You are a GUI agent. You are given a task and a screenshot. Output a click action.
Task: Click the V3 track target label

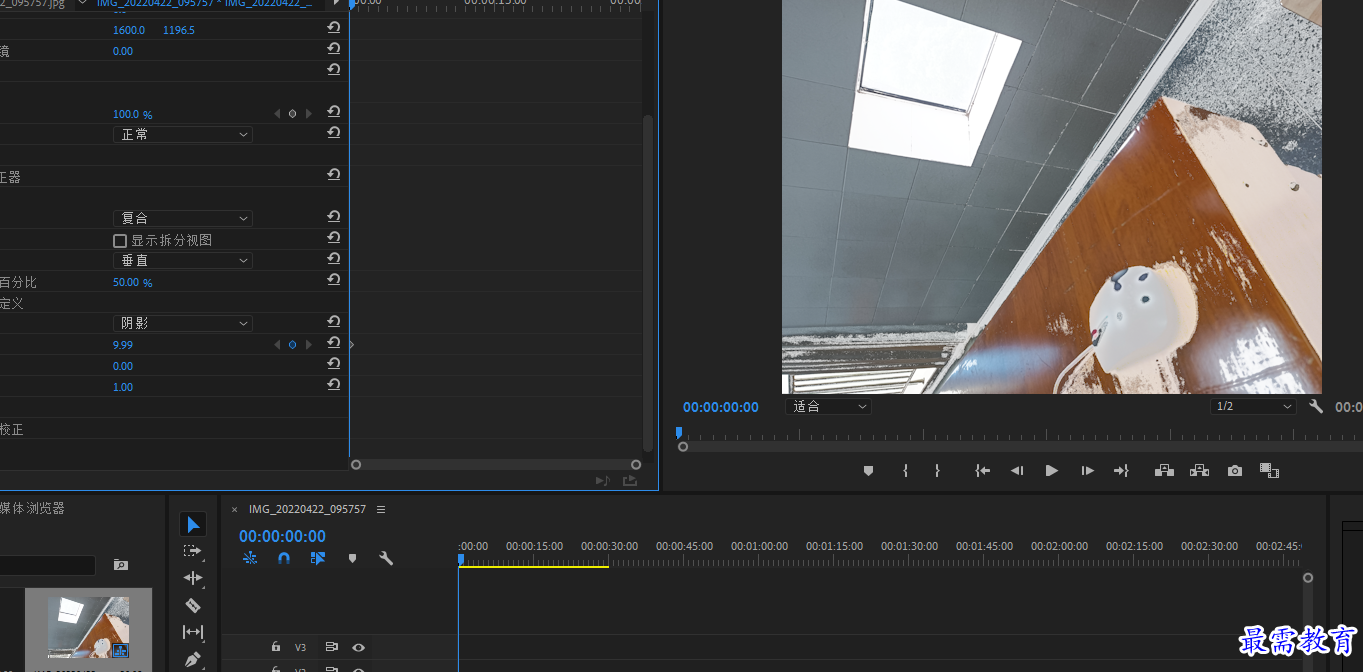tap(300, 647)
